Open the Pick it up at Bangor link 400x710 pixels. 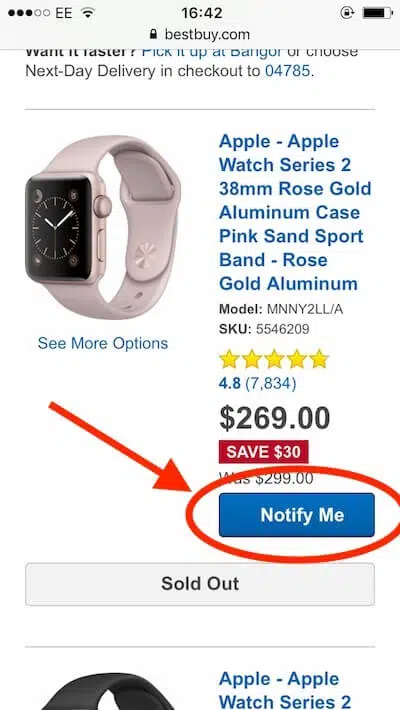(x=212, y=52)
